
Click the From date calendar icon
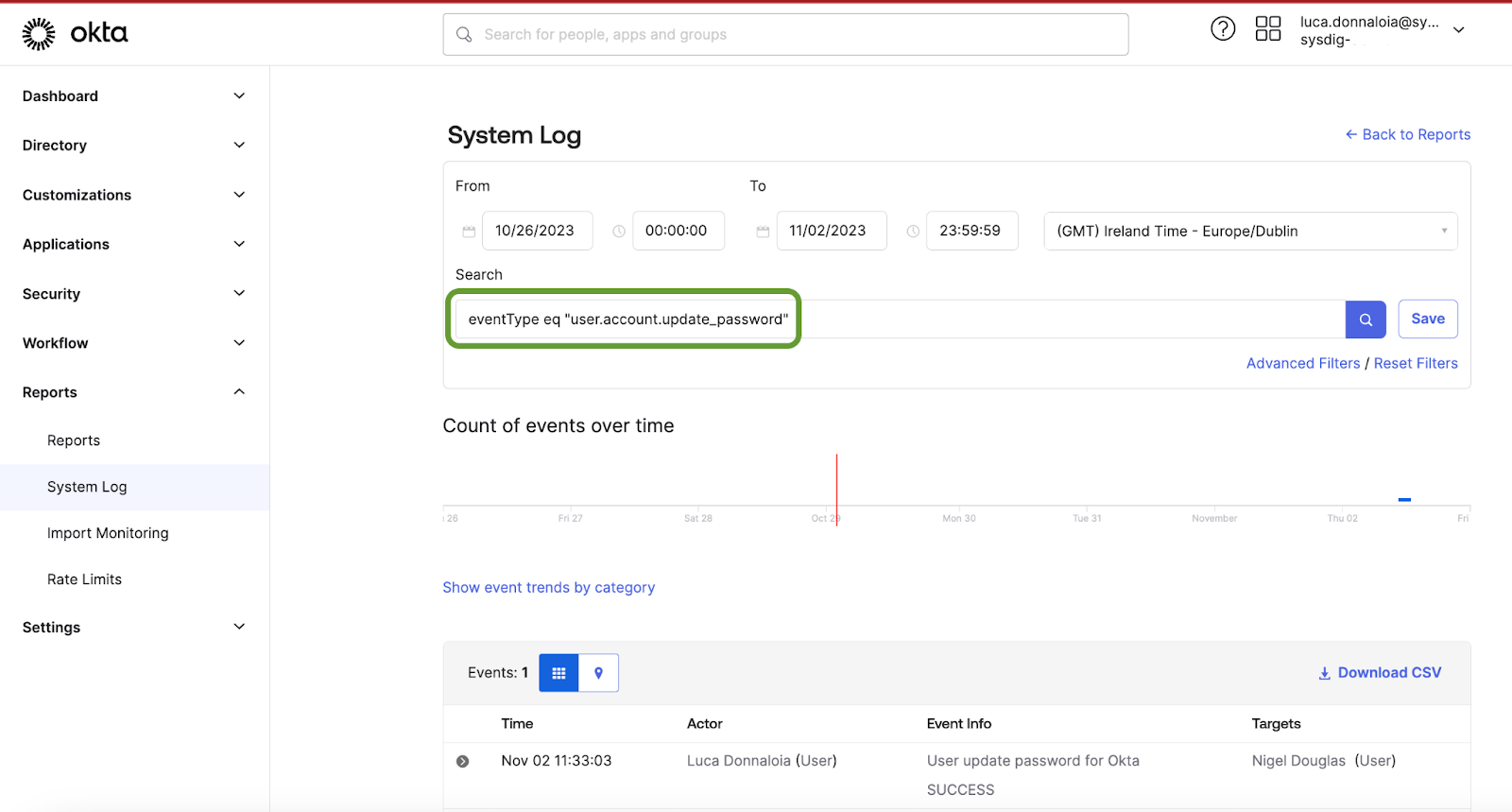click(x=469, y=232)
